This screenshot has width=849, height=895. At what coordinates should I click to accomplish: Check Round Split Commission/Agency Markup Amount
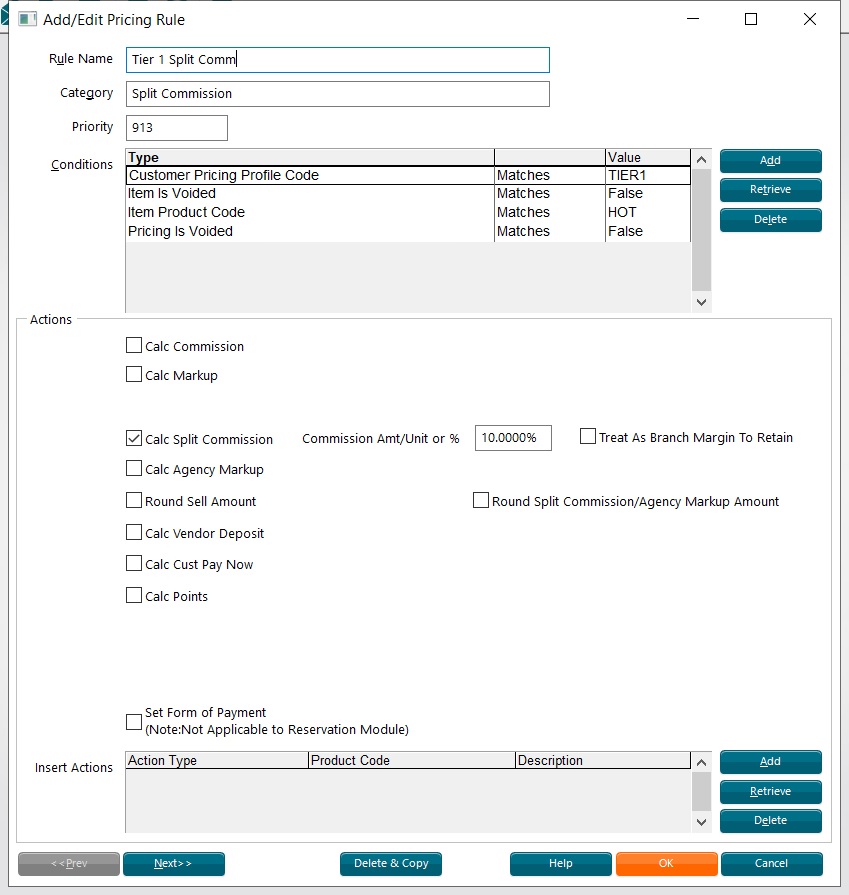pos(481,501)
